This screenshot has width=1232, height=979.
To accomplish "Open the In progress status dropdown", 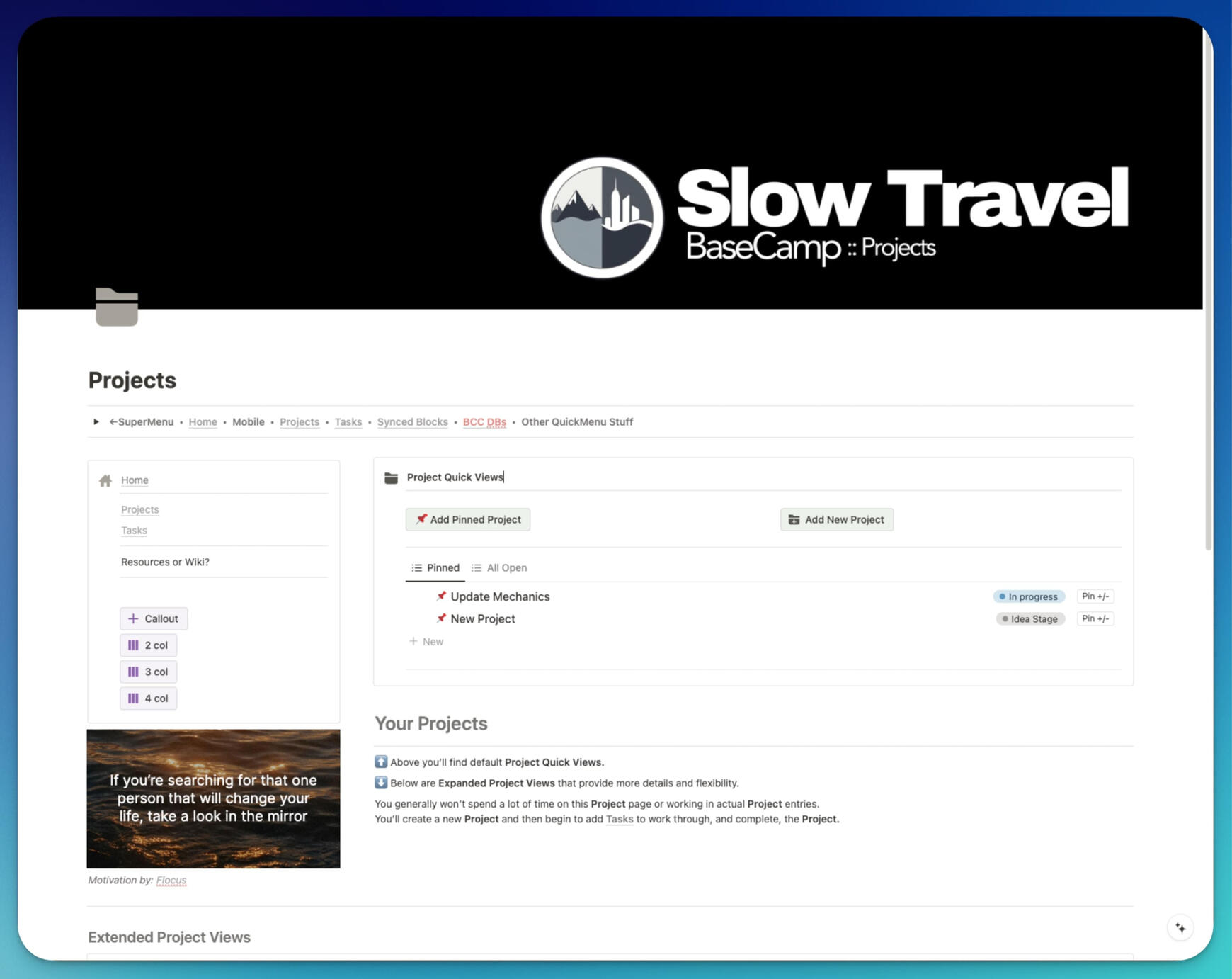I will coord(1029,596).
